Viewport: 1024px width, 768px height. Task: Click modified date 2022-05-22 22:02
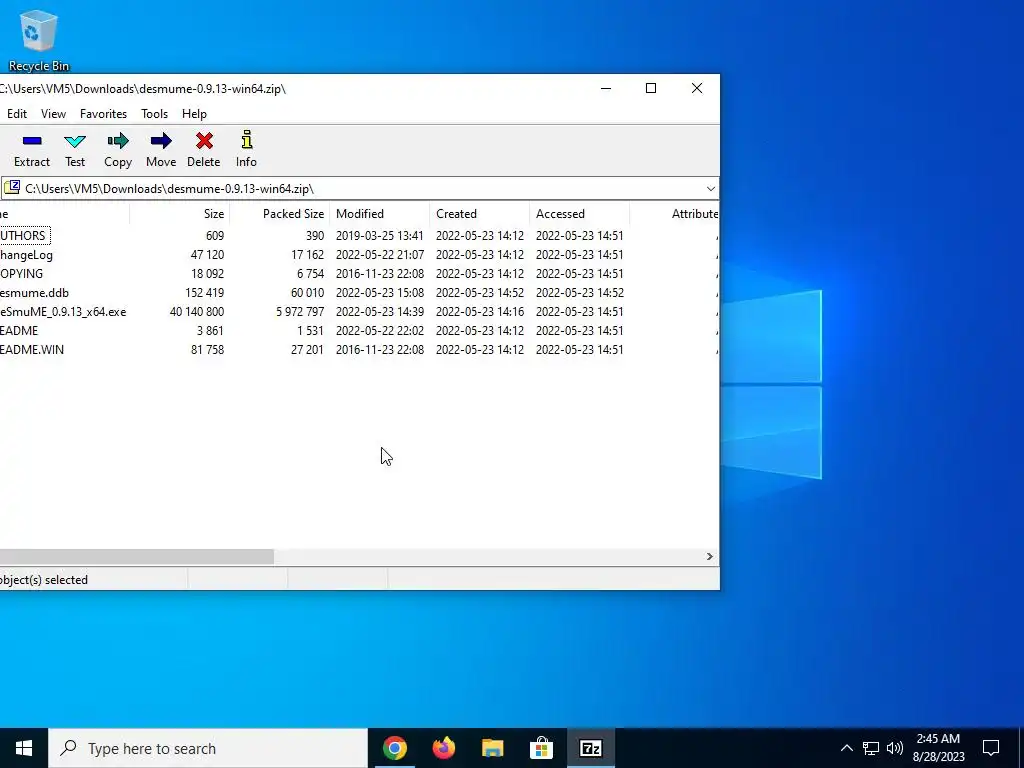tap(380, 330)
